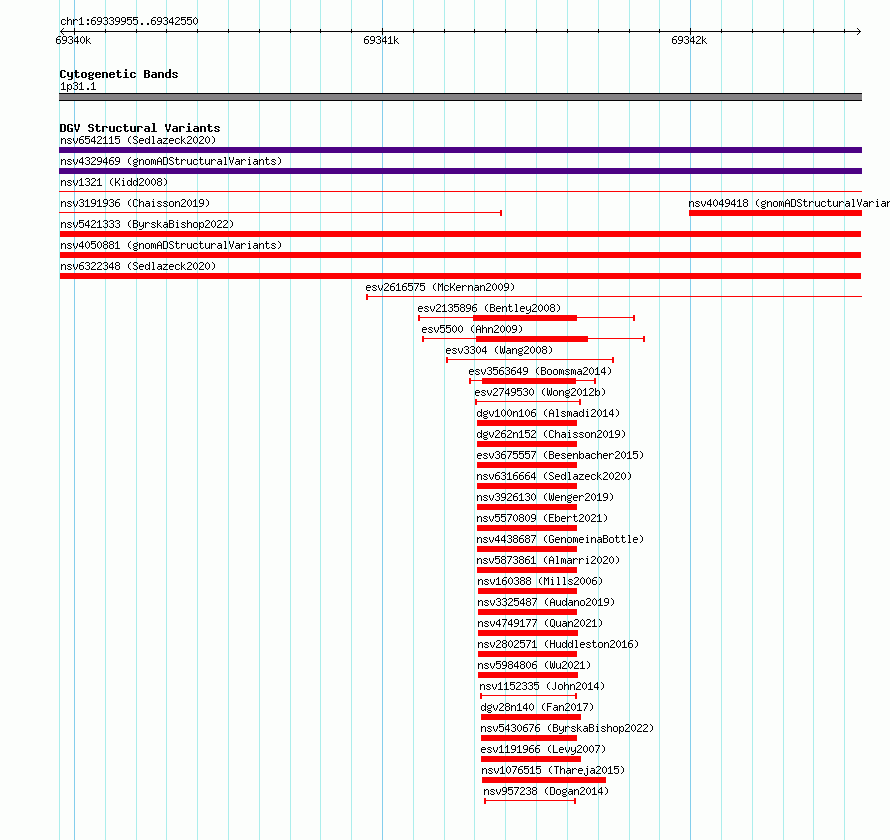Viewport: 890px width, 840px height.
Task: Select nsv3926130 (Wenger2019) label
Action: 545,497
